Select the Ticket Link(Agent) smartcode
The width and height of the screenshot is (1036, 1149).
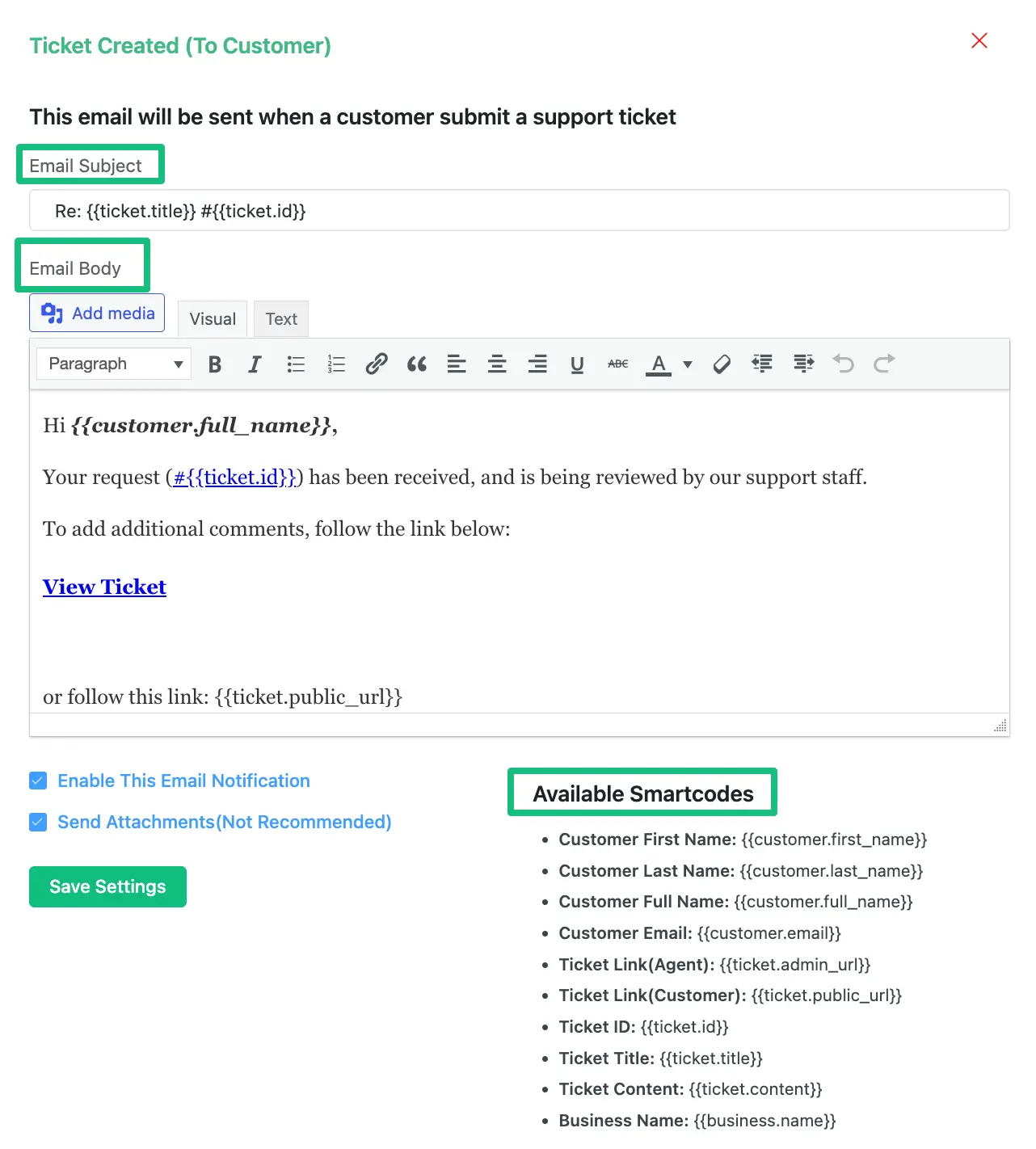714,965
